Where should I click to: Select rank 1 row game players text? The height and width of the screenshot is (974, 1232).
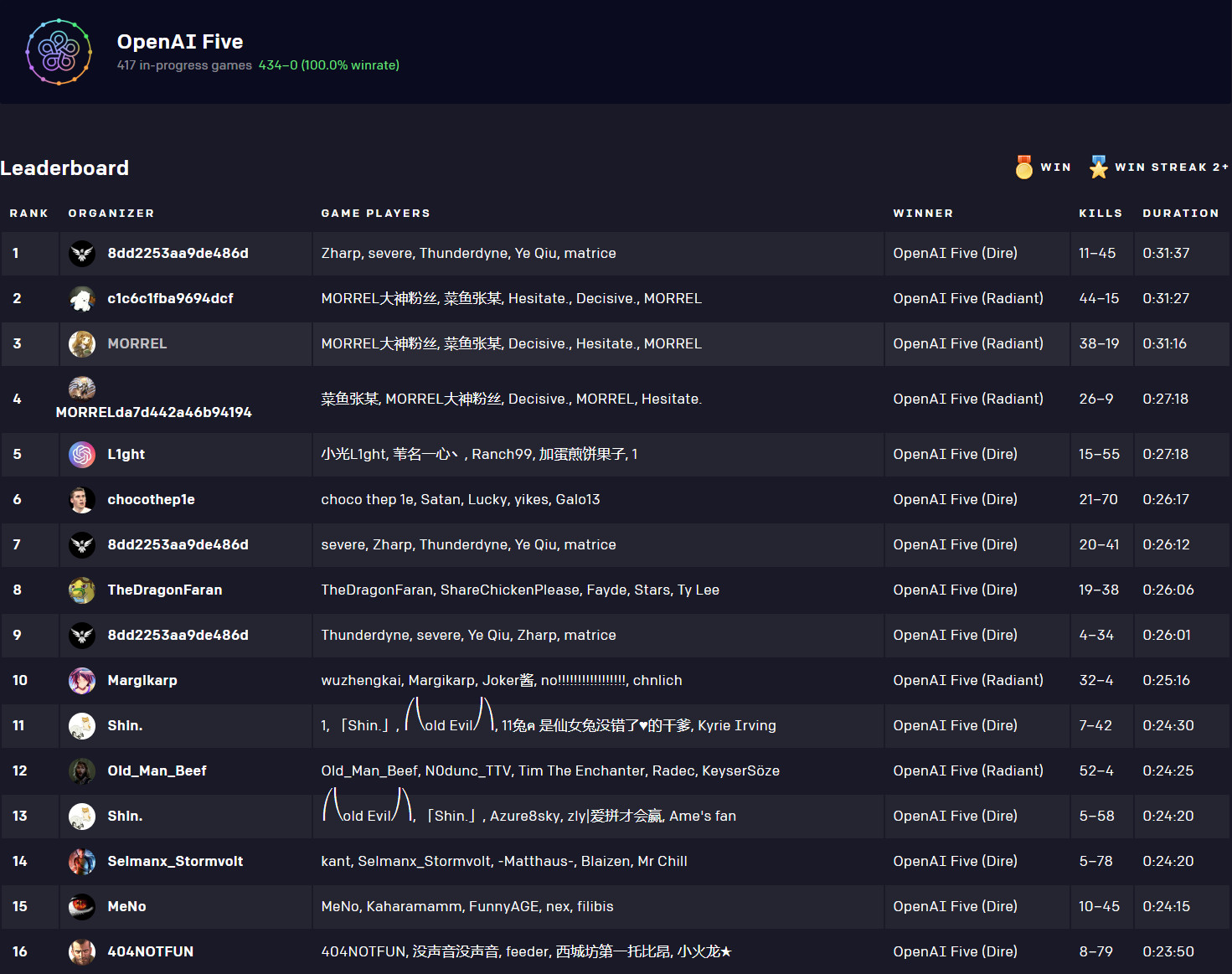tap(468, 254)
